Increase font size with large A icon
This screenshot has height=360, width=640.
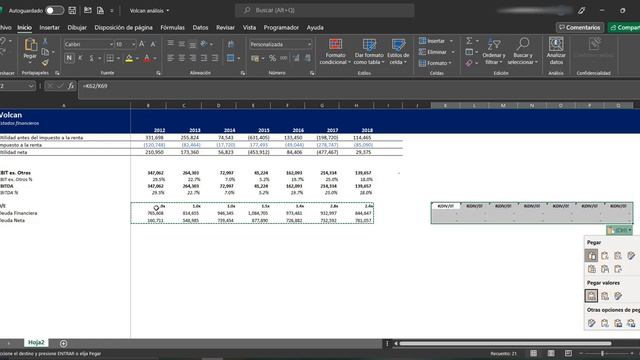click(142, 44)
